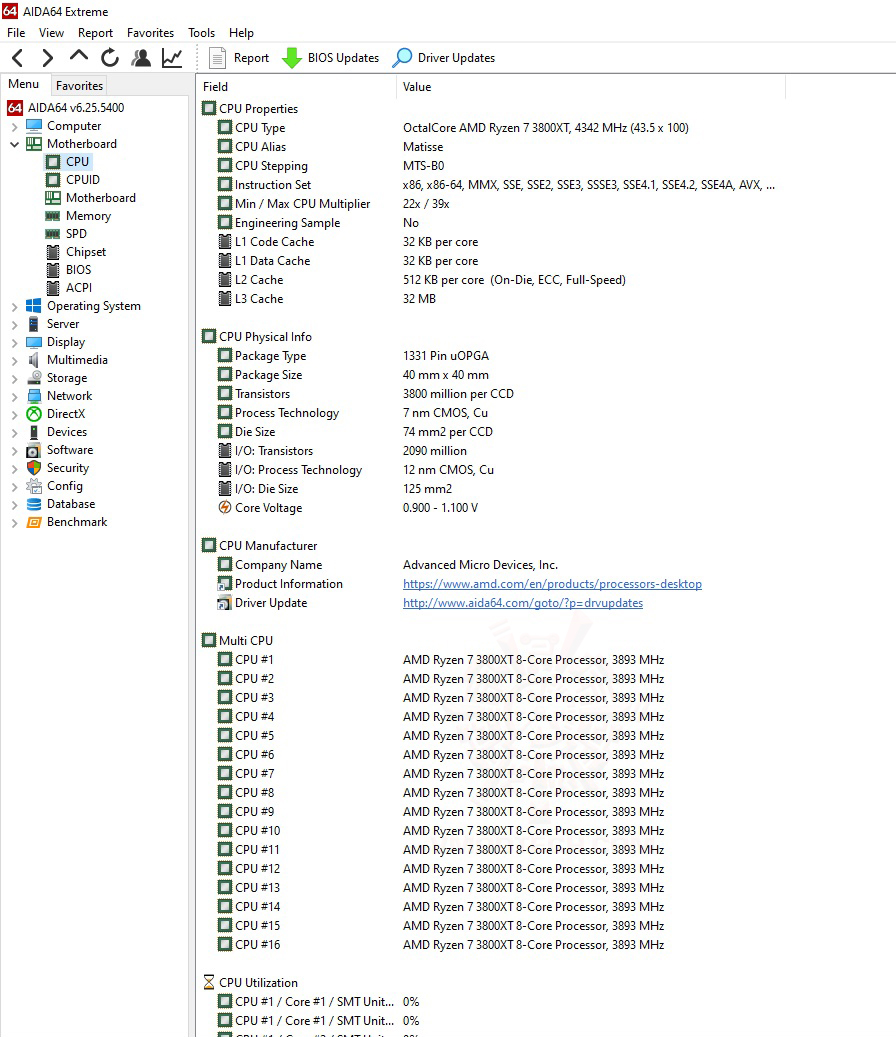Image resolution: width=896 pixels, height=1037 pixels.
Task: Click the Security shield icon
Action: (34, 468)
